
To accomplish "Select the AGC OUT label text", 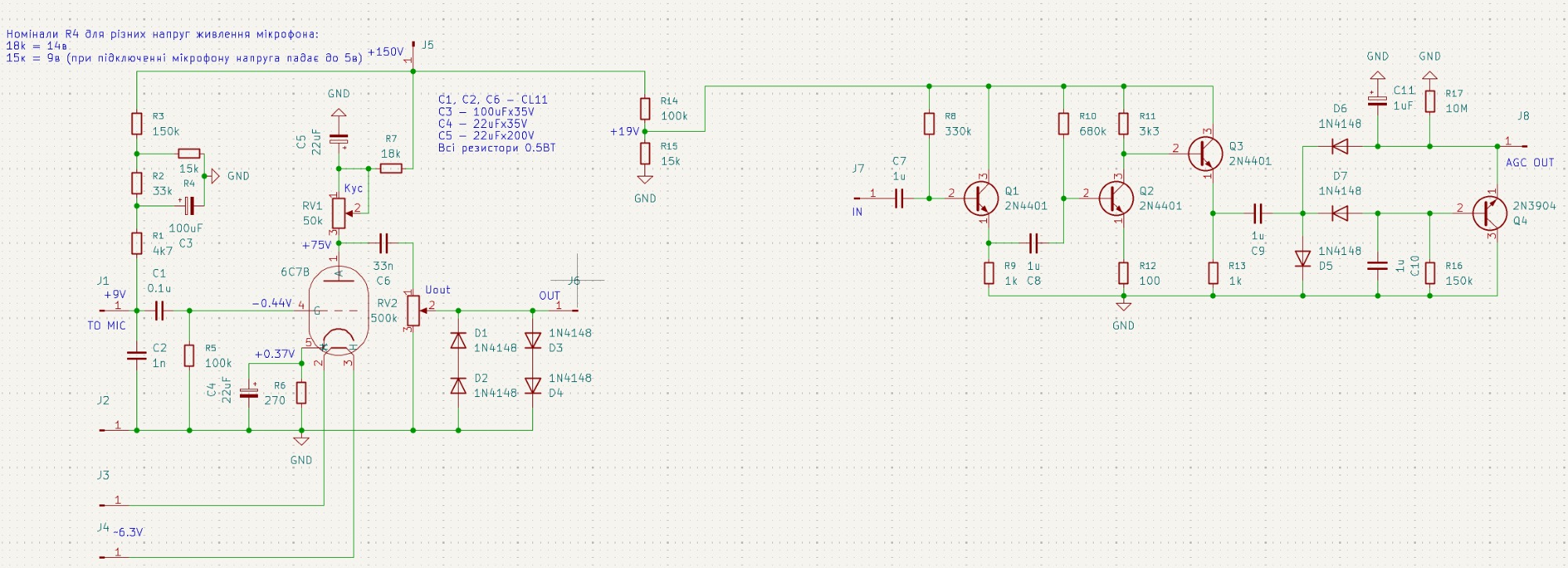I will (x=1529, y=162).
